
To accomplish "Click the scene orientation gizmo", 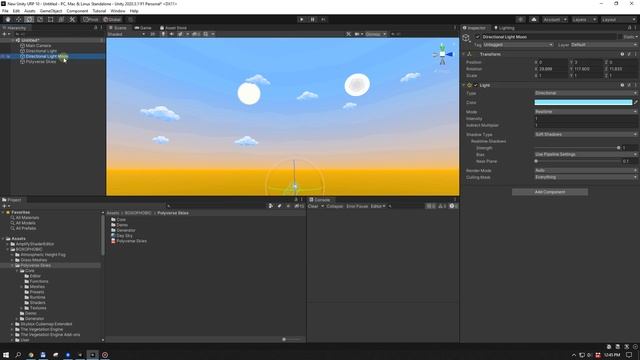I will click(442, 54).
